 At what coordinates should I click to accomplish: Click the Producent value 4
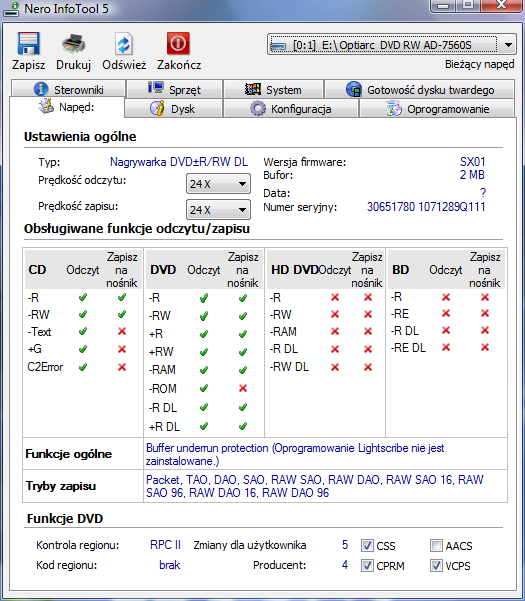[345, 565]
